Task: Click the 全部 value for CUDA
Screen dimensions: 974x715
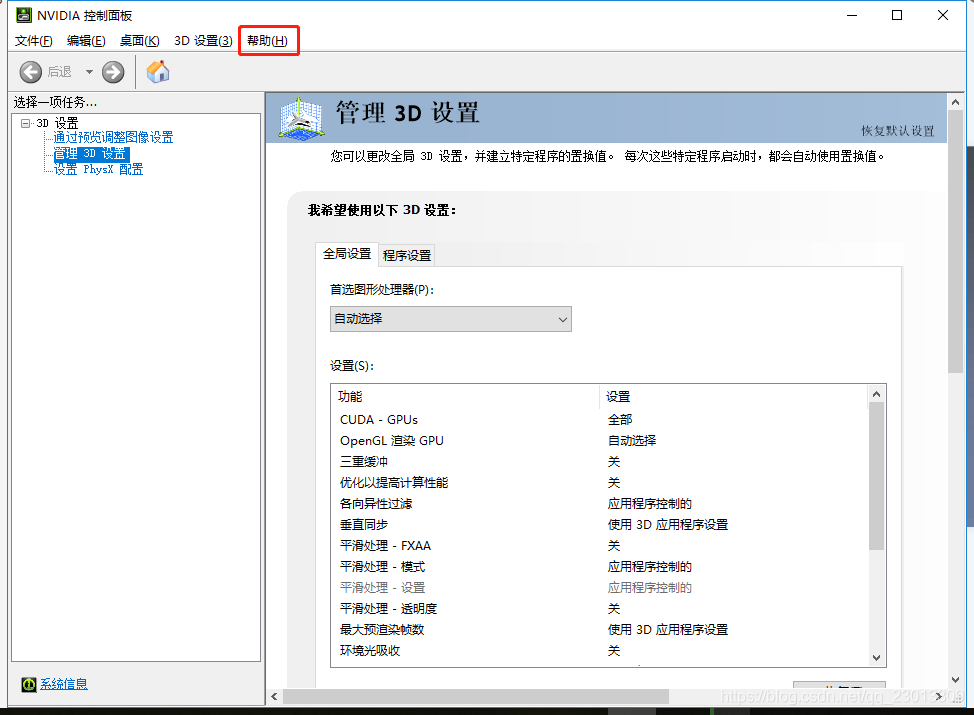Action: (620, 420)
